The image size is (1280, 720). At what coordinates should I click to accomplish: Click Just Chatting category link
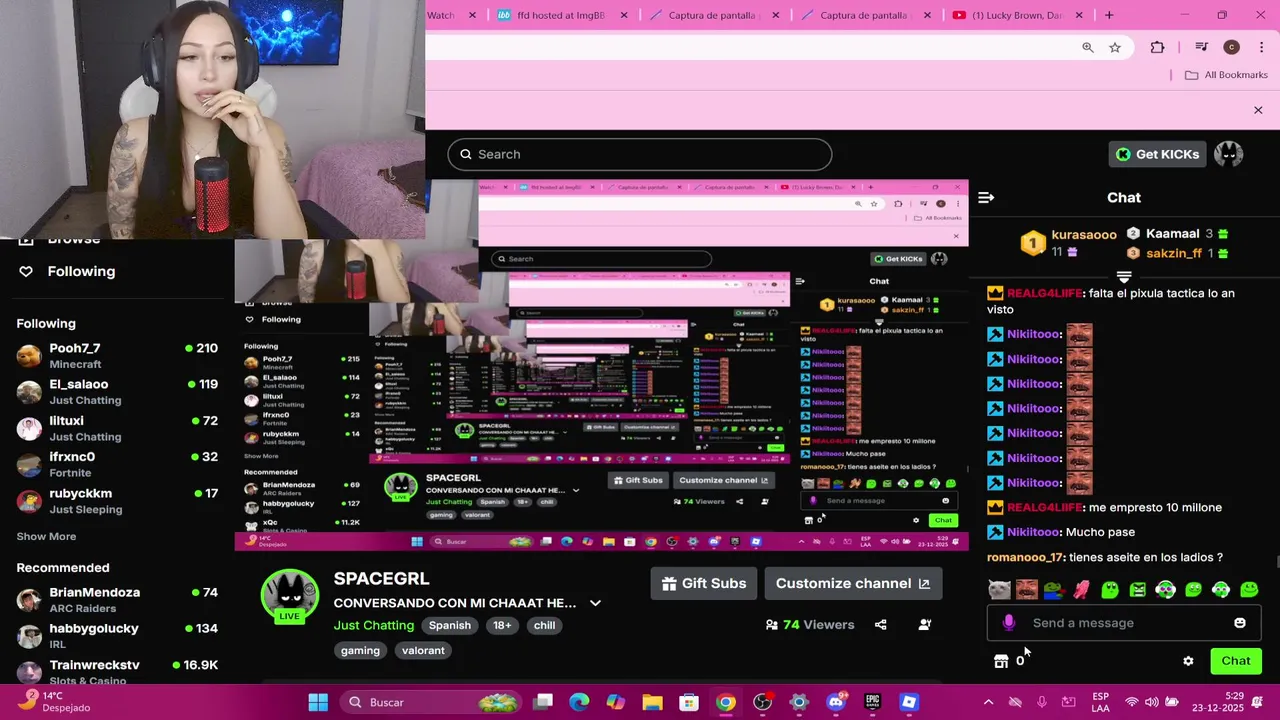374,625
